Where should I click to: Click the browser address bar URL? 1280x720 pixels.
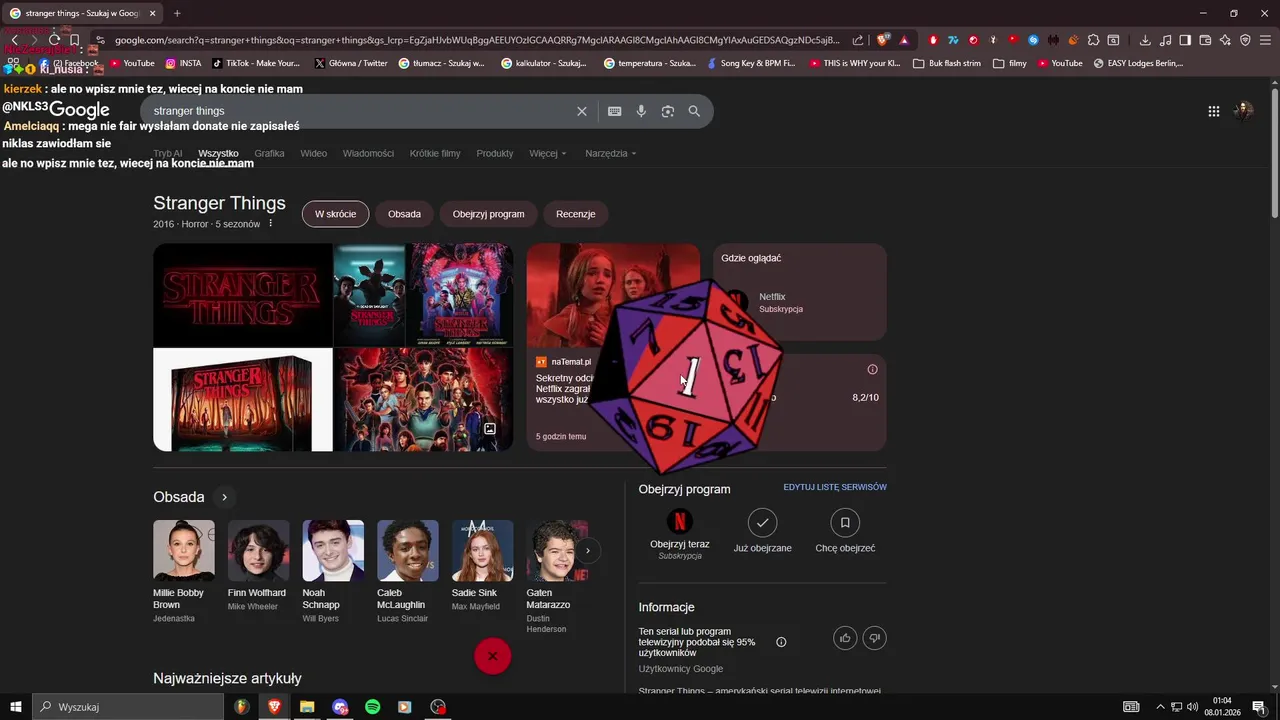[476, 40]
